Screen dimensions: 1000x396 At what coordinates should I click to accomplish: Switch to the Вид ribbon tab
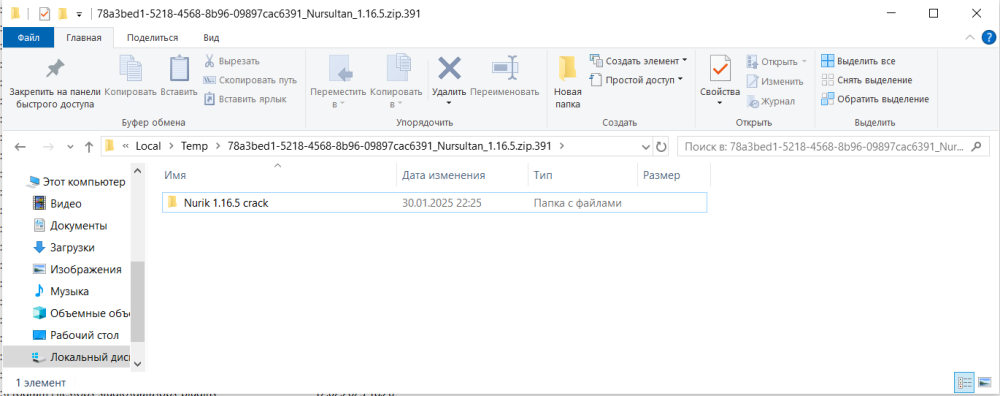[211, 38]
